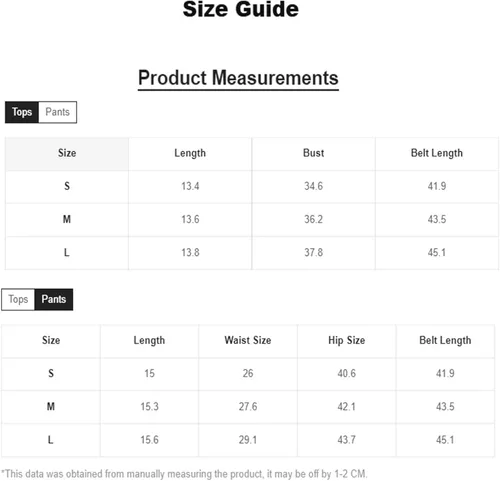Select hip value 43.7 for size L
Viewport: 500px width, 481px height.
pos(346,440)
